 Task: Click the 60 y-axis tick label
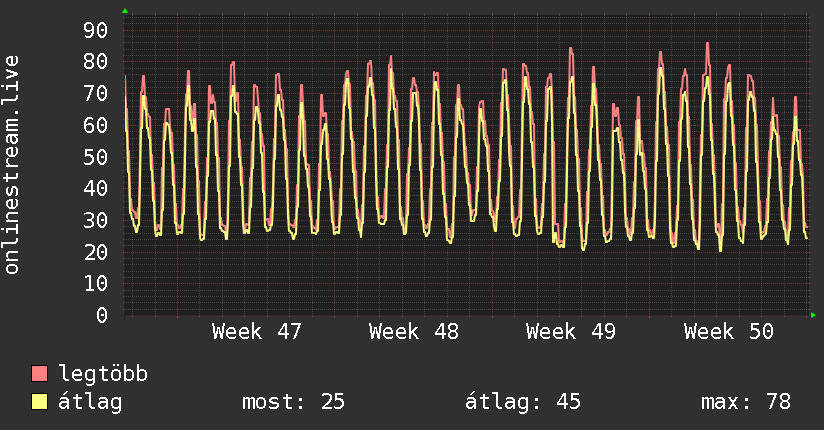[x=96, y=125]
